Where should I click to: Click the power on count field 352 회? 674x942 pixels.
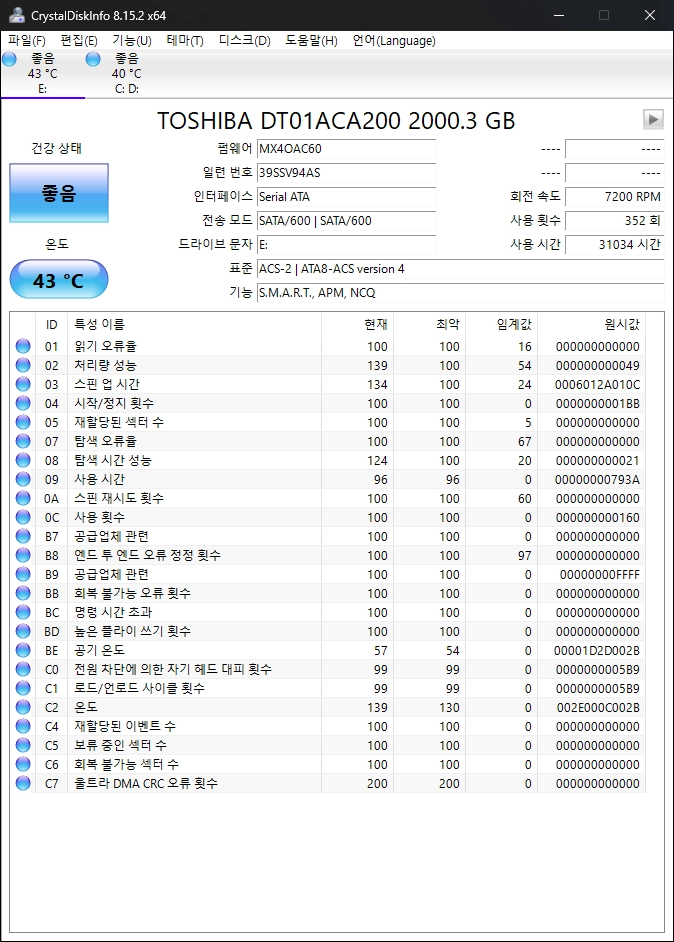(615, 220)
